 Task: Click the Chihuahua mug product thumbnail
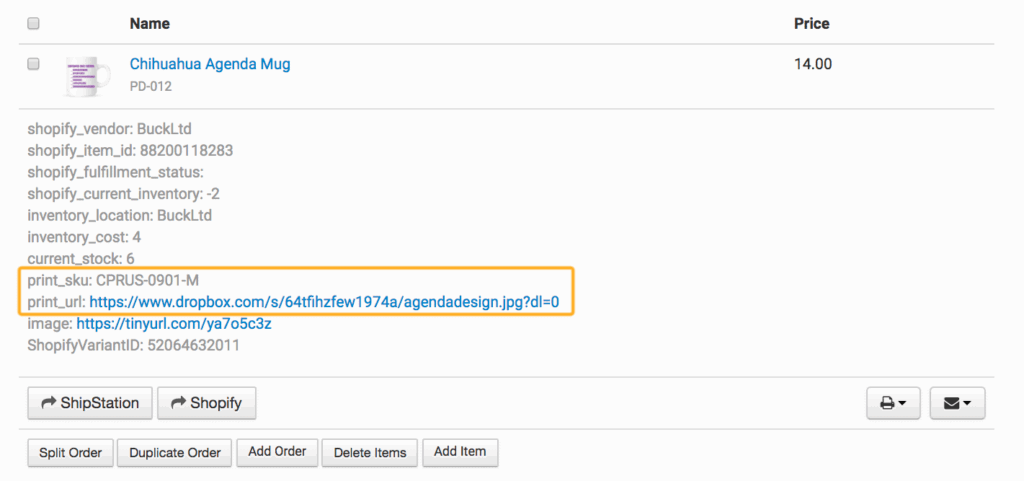pyautogui.click(x=88, y=74)
